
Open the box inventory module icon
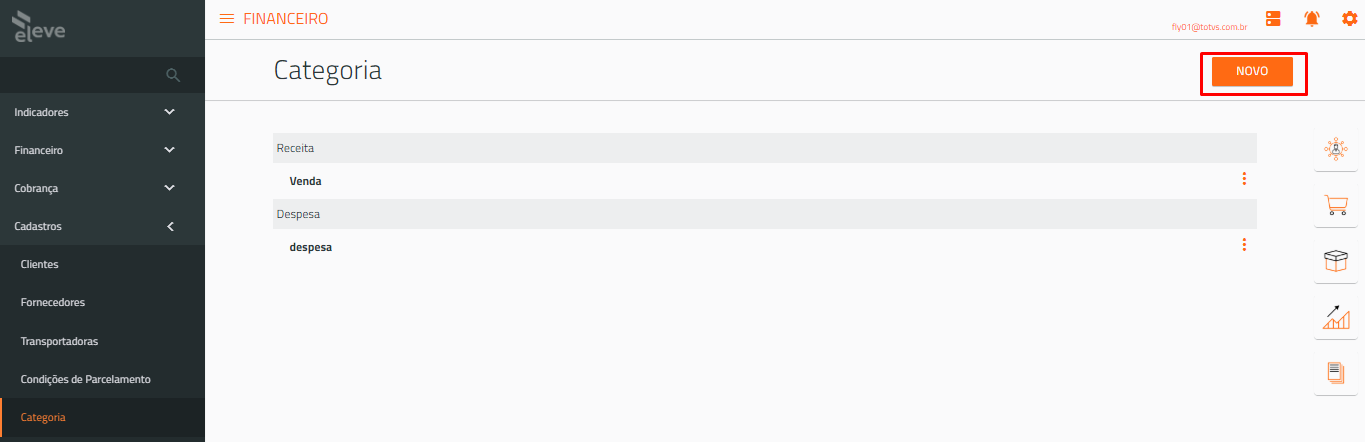tap(1335, 261)
